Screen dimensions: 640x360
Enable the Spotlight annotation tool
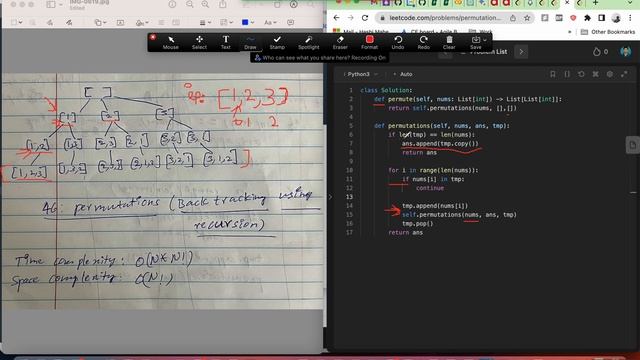(309, 42)
